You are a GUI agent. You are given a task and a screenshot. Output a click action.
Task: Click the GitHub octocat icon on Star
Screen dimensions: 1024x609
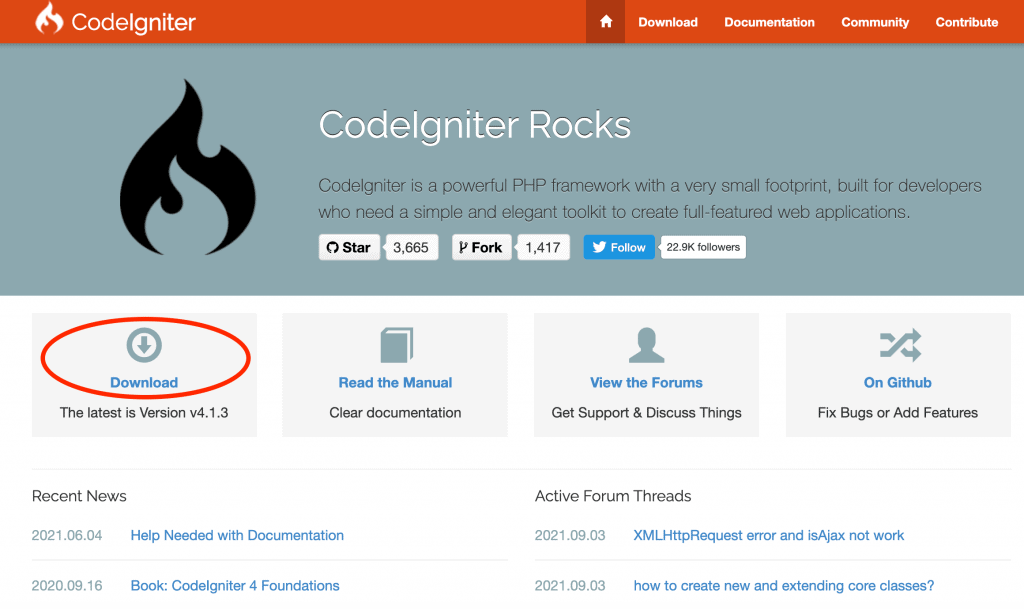(x=332, y=247)
